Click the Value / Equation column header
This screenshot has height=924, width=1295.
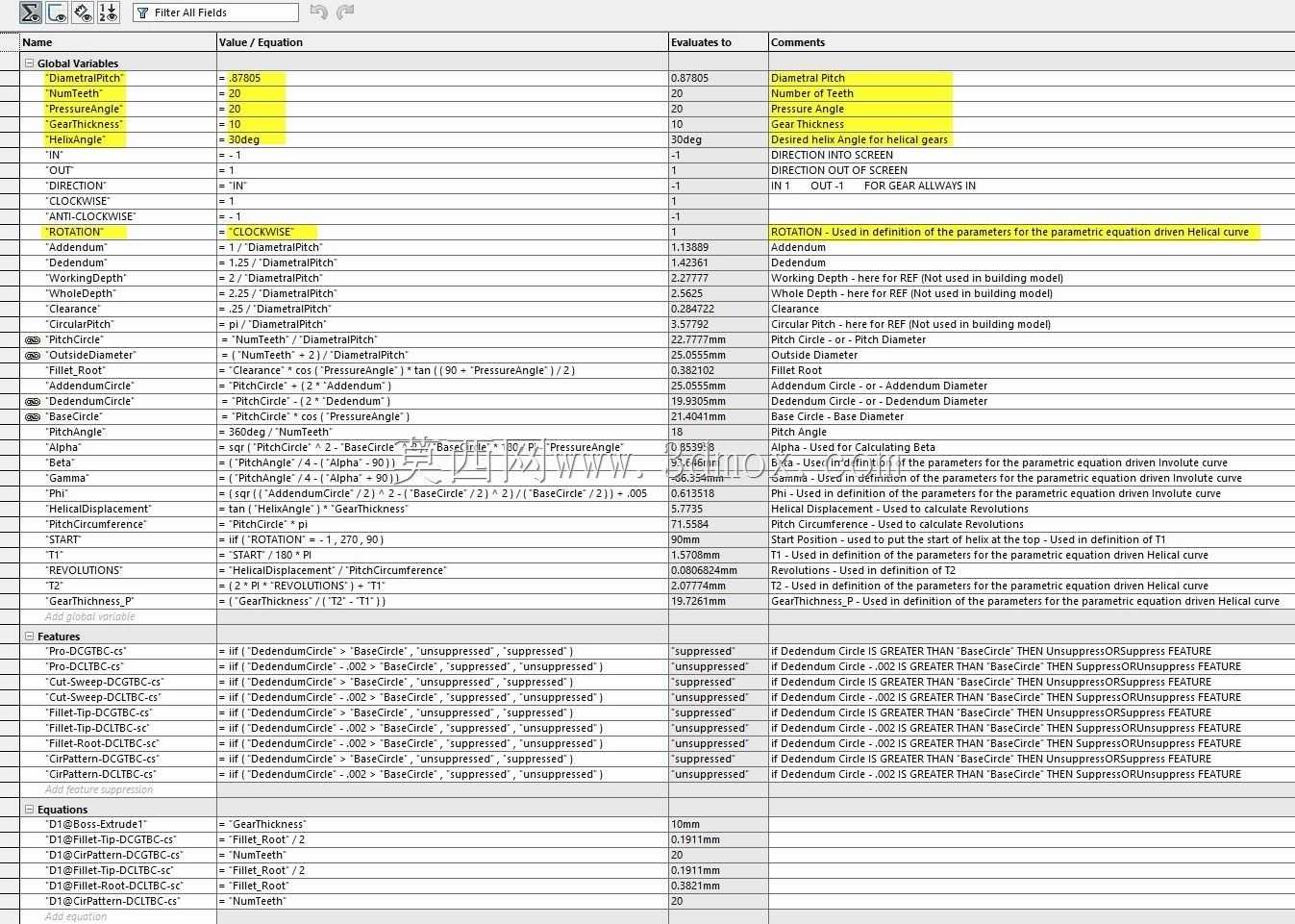click(x=442, y=42)
